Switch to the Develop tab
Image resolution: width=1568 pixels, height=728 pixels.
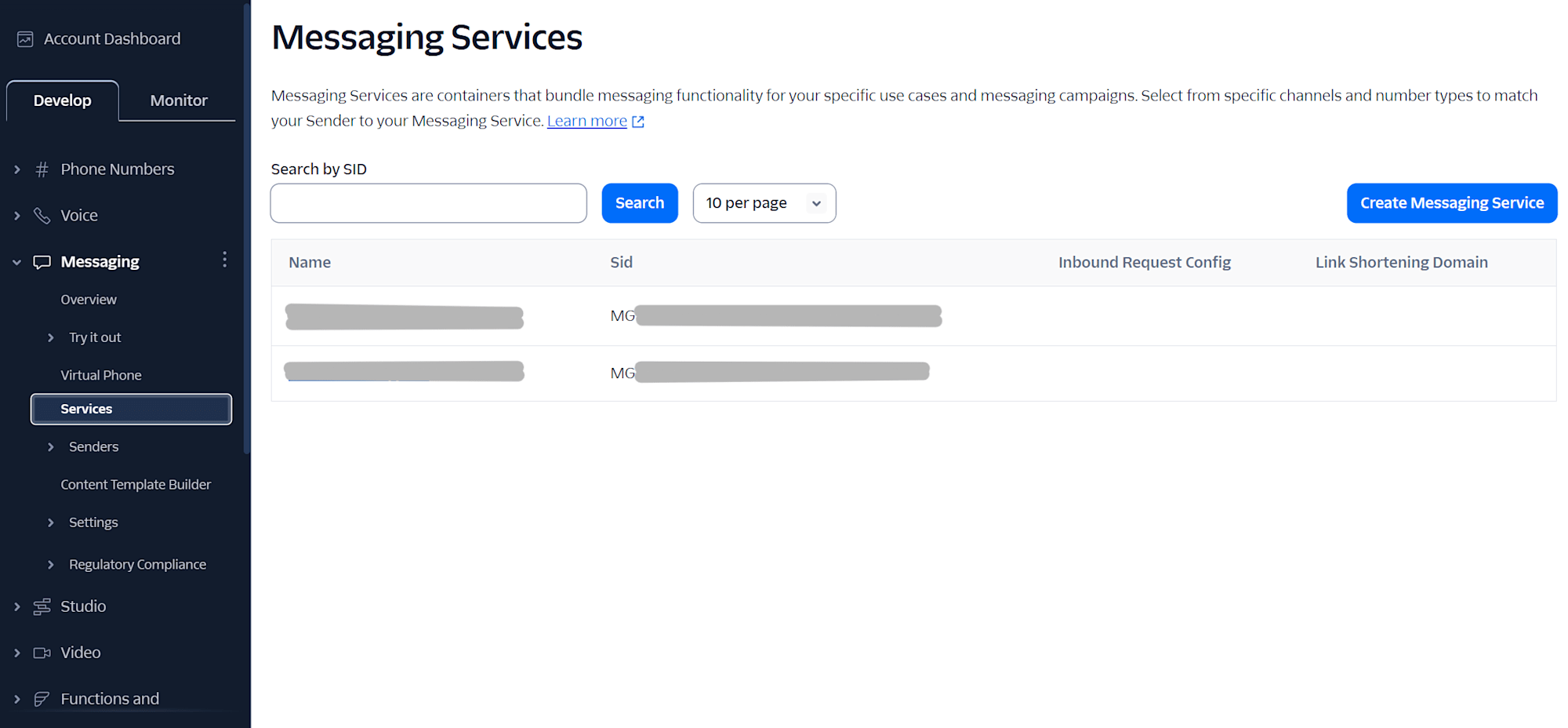tap(63, 100)
